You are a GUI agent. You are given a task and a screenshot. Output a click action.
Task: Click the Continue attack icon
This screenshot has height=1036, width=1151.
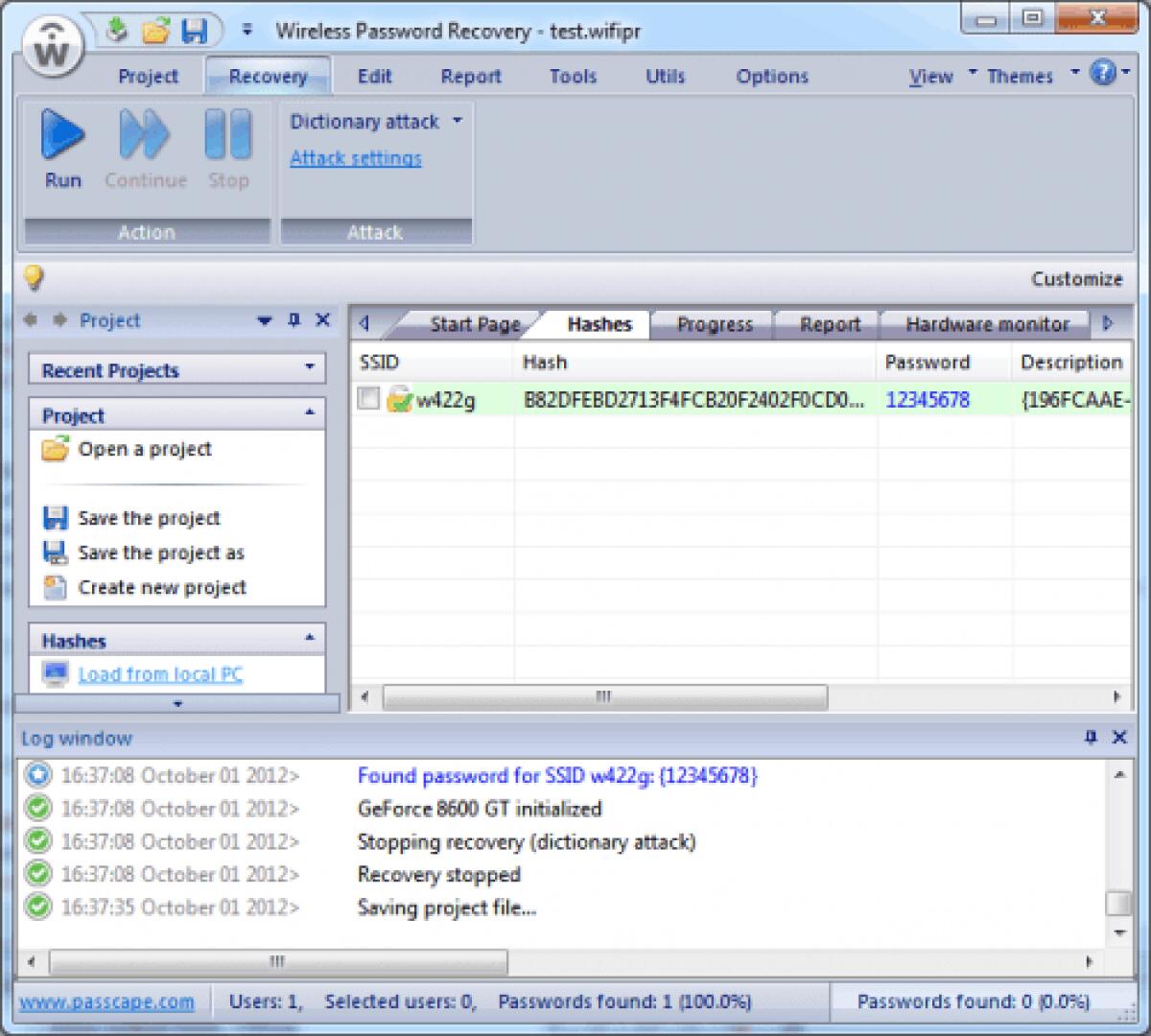tap(144, 144)
